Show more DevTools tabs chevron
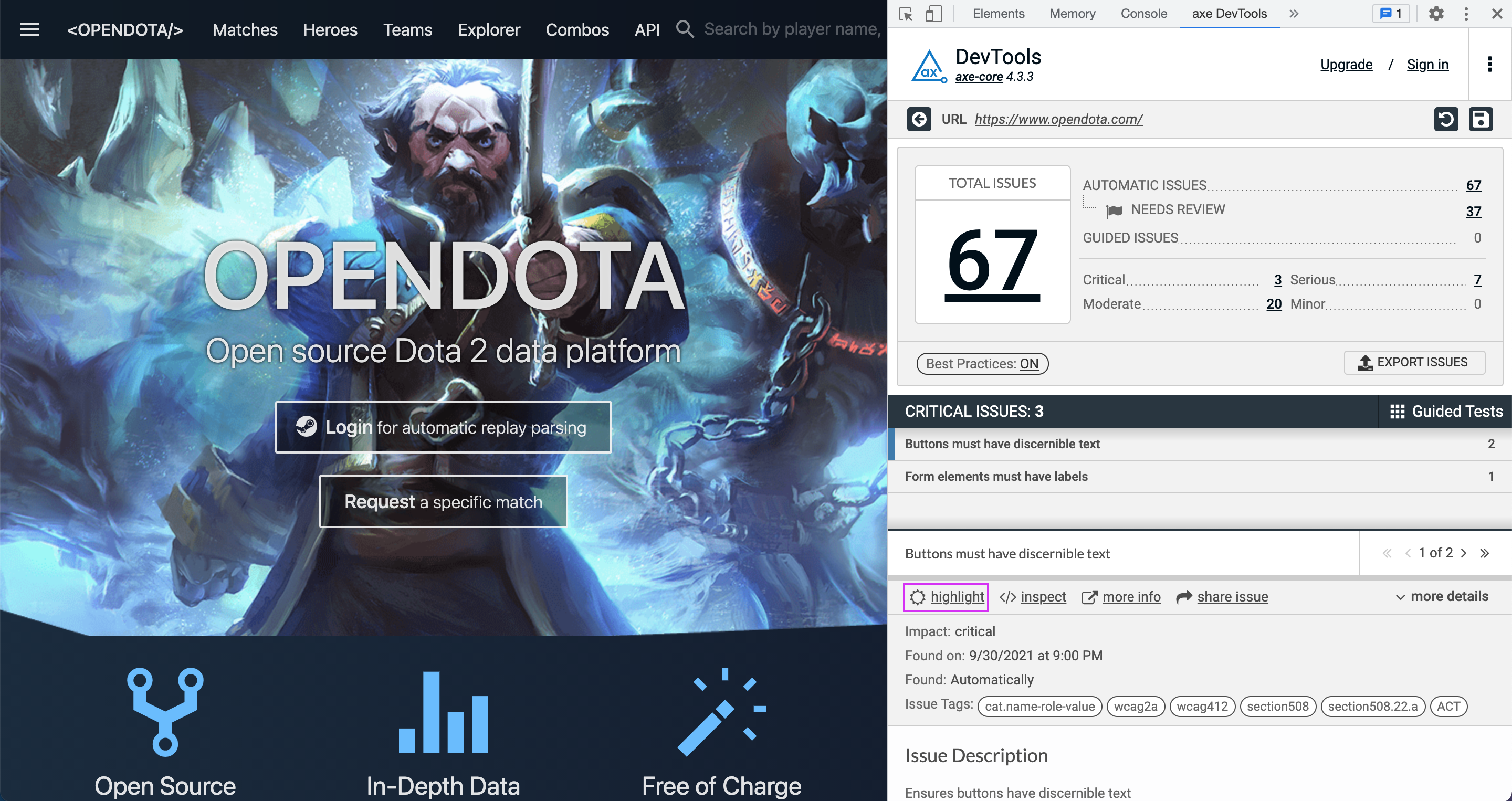Screen dimensions: 1512x801 coord(1294,14)
